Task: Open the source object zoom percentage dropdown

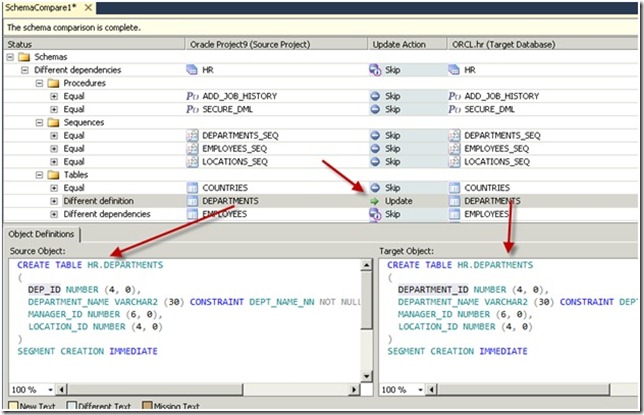Action: (x=50, y=389)
